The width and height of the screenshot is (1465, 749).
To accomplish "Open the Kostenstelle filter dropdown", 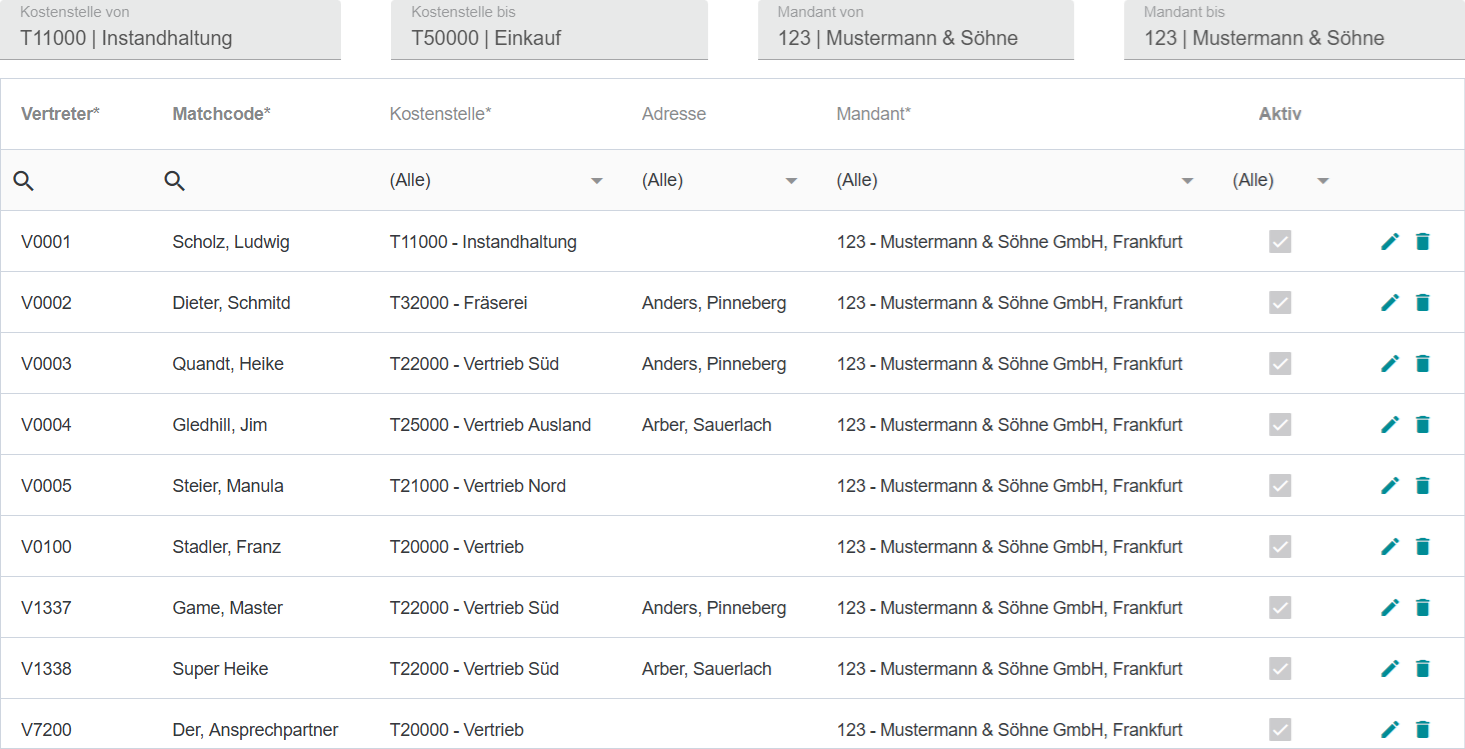I will pos(497,181).
